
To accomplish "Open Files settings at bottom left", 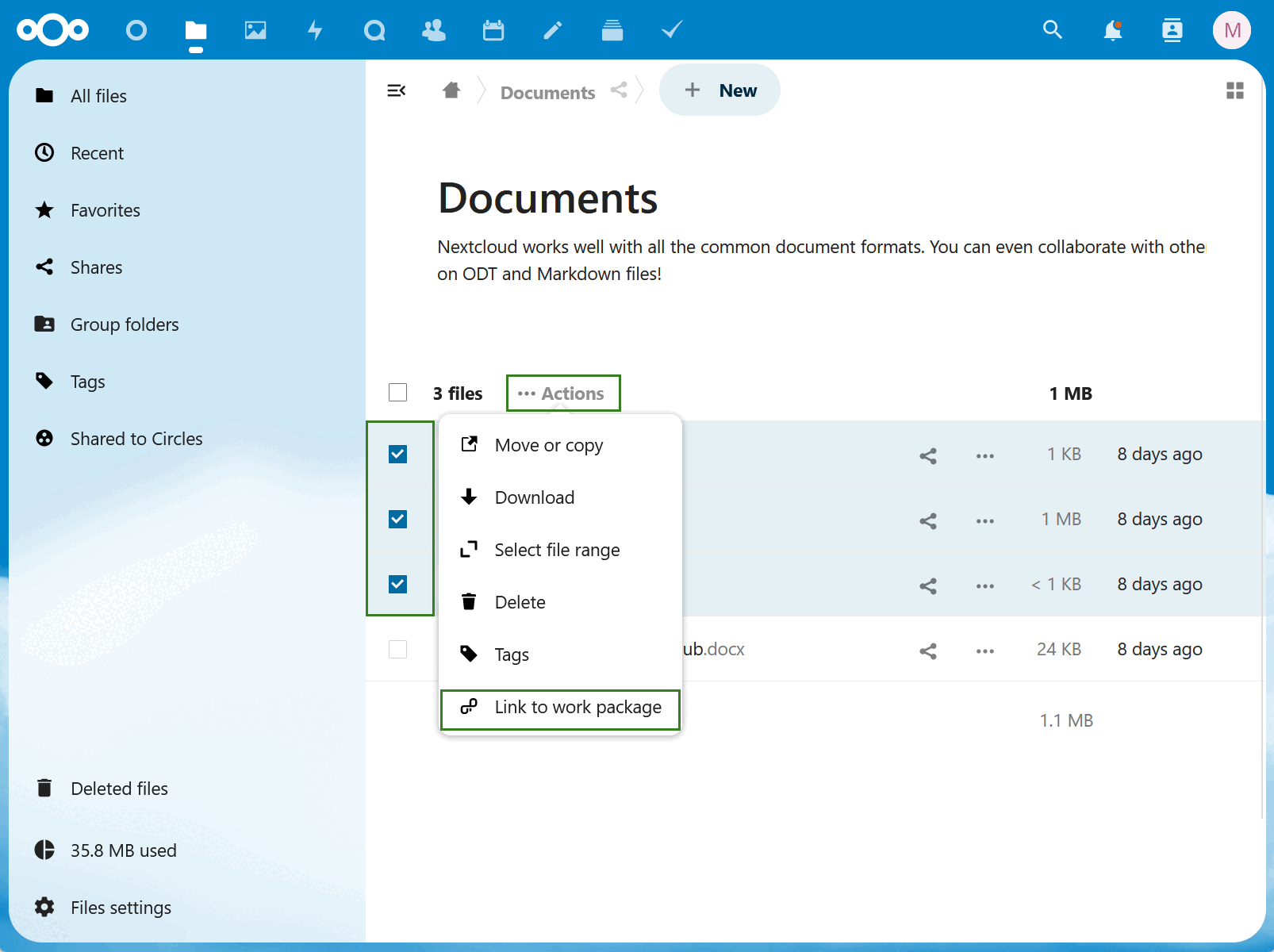I will pyautogui.click(x=121, y=907).
